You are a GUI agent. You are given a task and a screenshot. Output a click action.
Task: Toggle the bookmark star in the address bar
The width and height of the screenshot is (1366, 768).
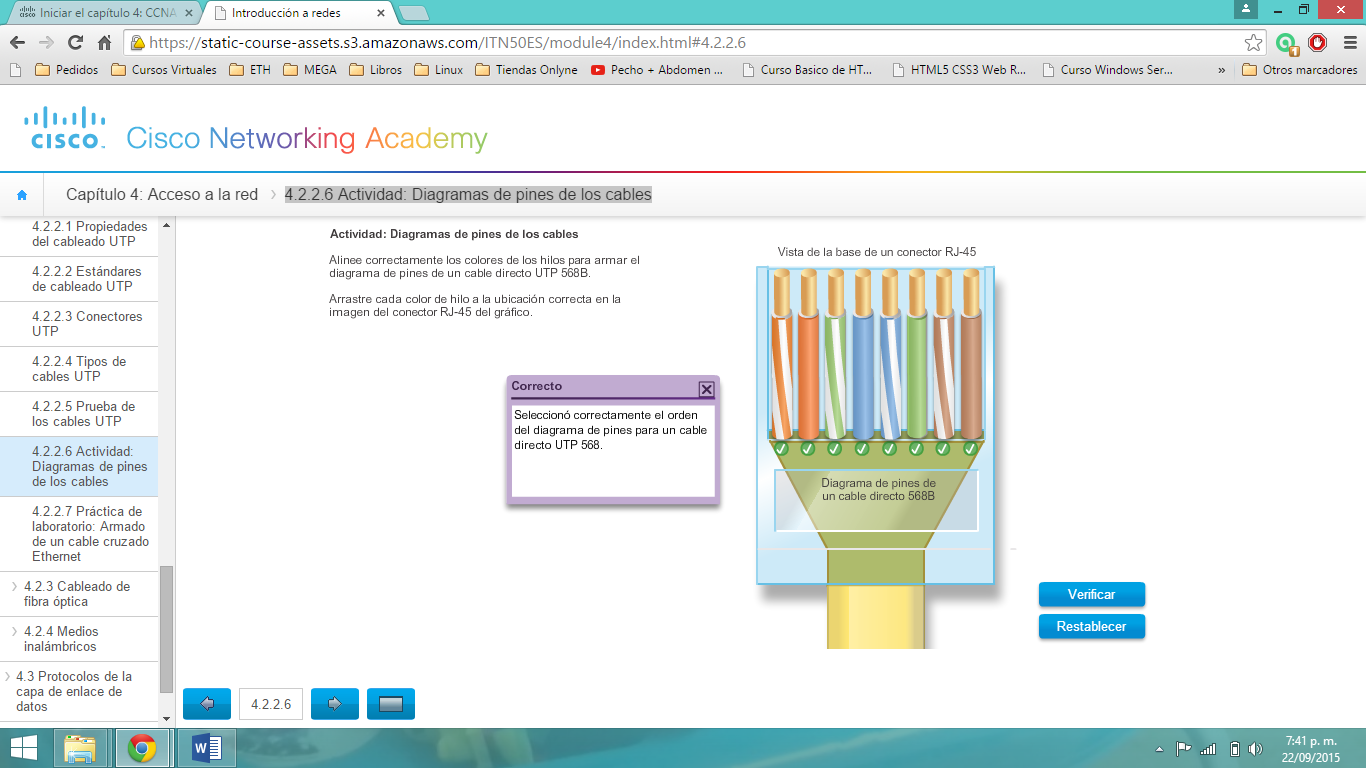[x=1251, y=42]
